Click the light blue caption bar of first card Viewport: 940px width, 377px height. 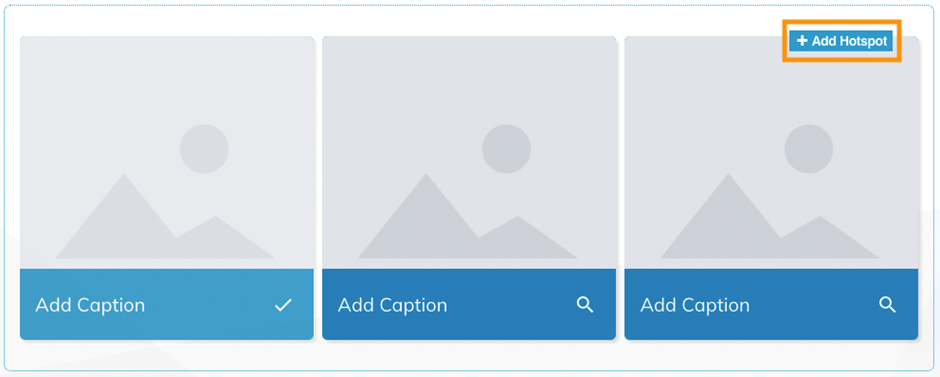click(x=167, y=304)
